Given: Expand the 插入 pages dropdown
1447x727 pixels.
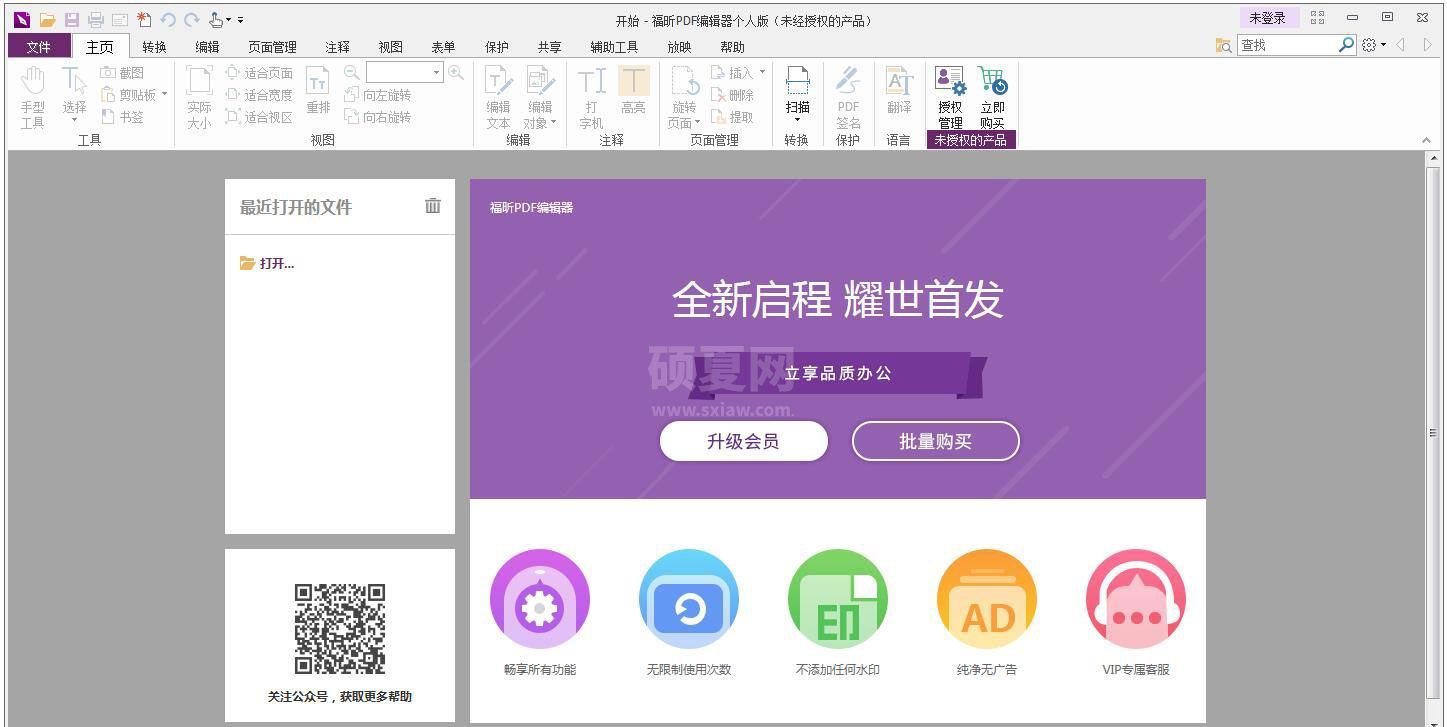Looking at the screenshot, I should point(762,72).
